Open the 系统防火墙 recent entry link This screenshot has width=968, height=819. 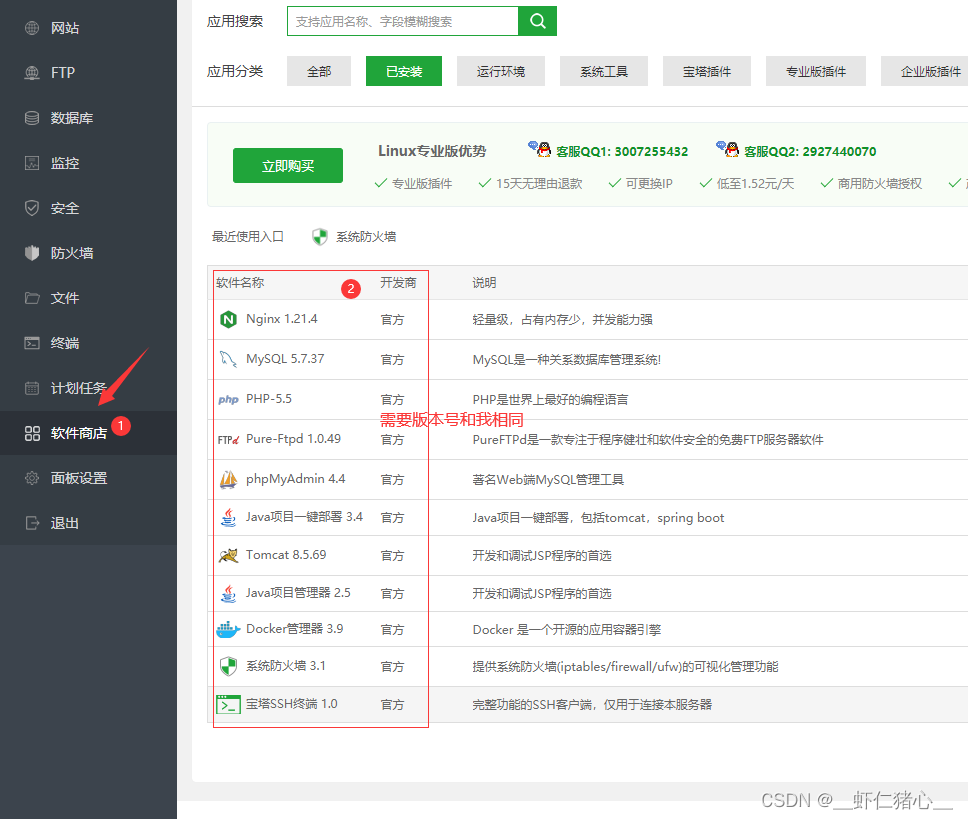tap(366, 237)
